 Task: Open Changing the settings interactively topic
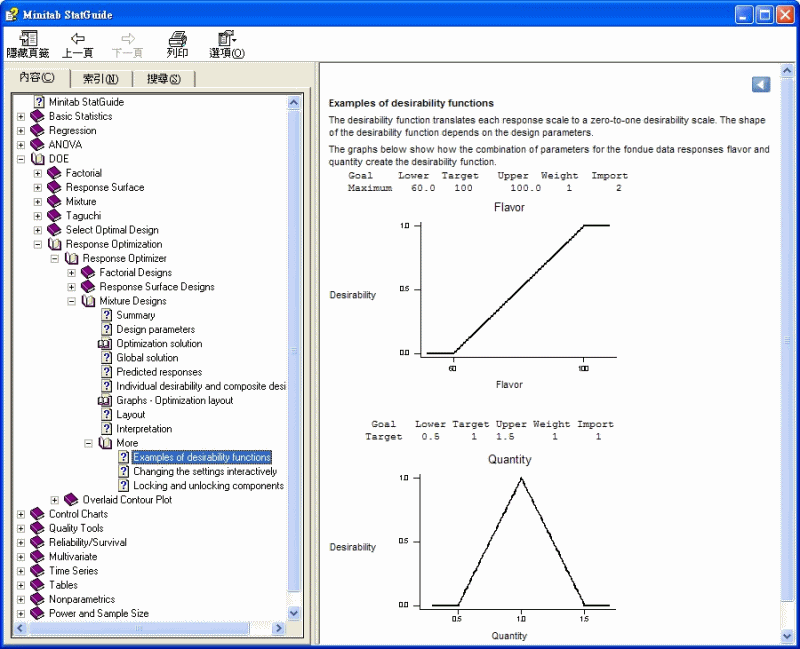[x=205, y=471]
